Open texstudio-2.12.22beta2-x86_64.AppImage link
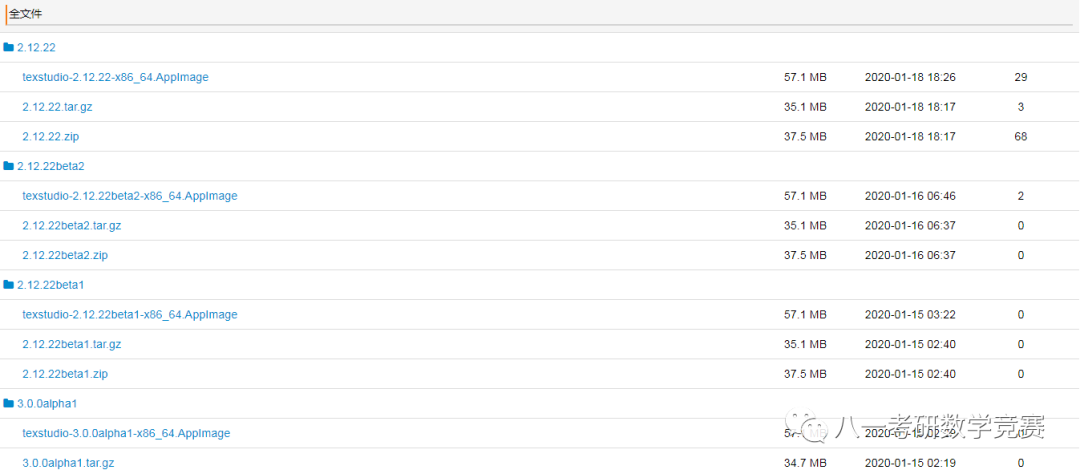1080x474 pixels. (129, 196)
